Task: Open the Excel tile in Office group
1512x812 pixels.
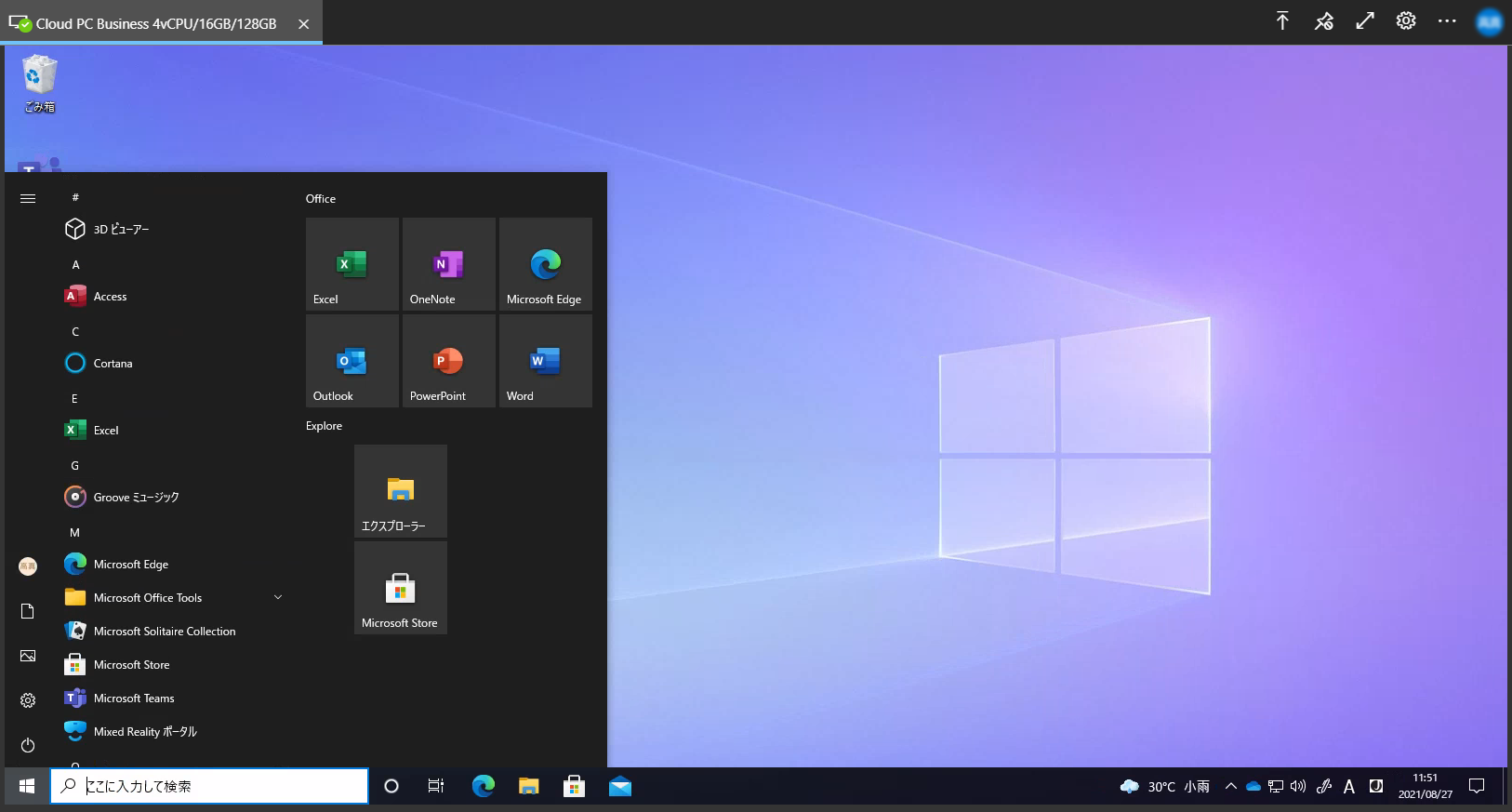Action: [x=352, y=264]
